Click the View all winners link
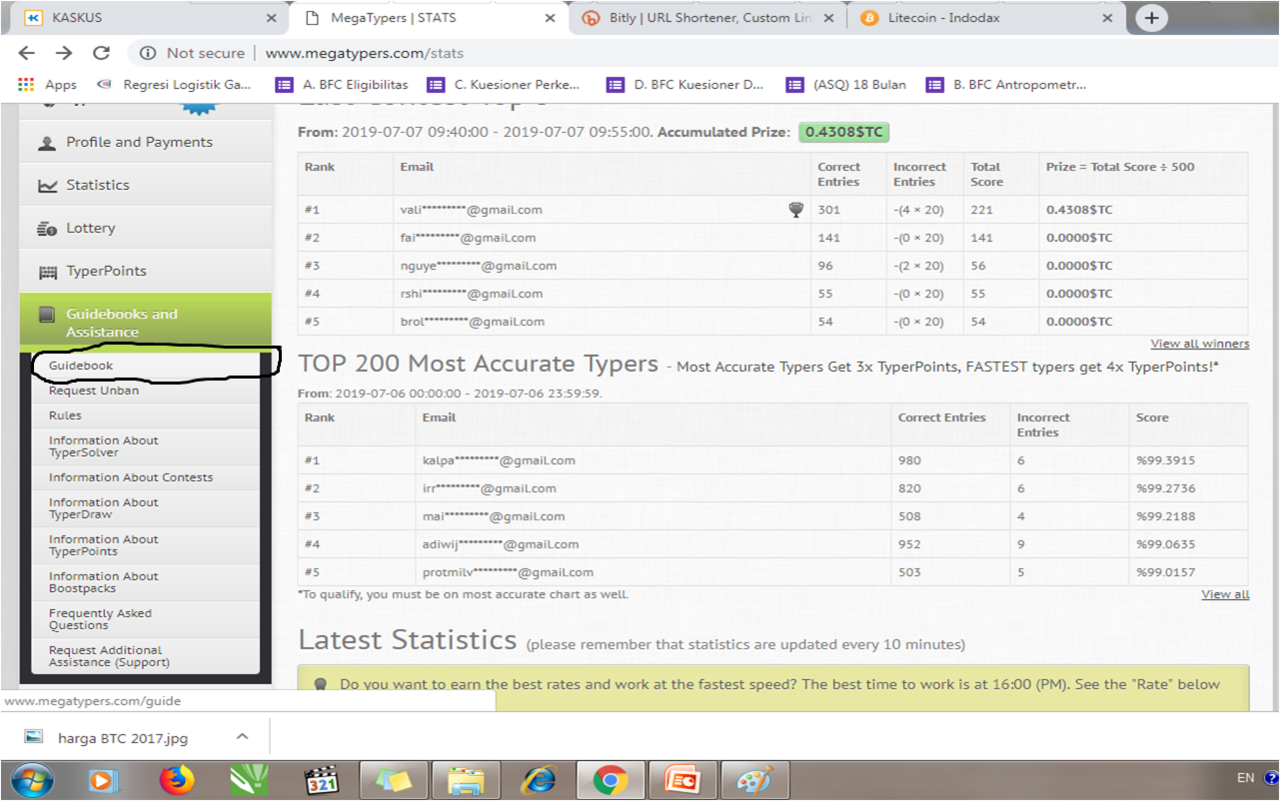1280x801 pixels. [1199, 344]
